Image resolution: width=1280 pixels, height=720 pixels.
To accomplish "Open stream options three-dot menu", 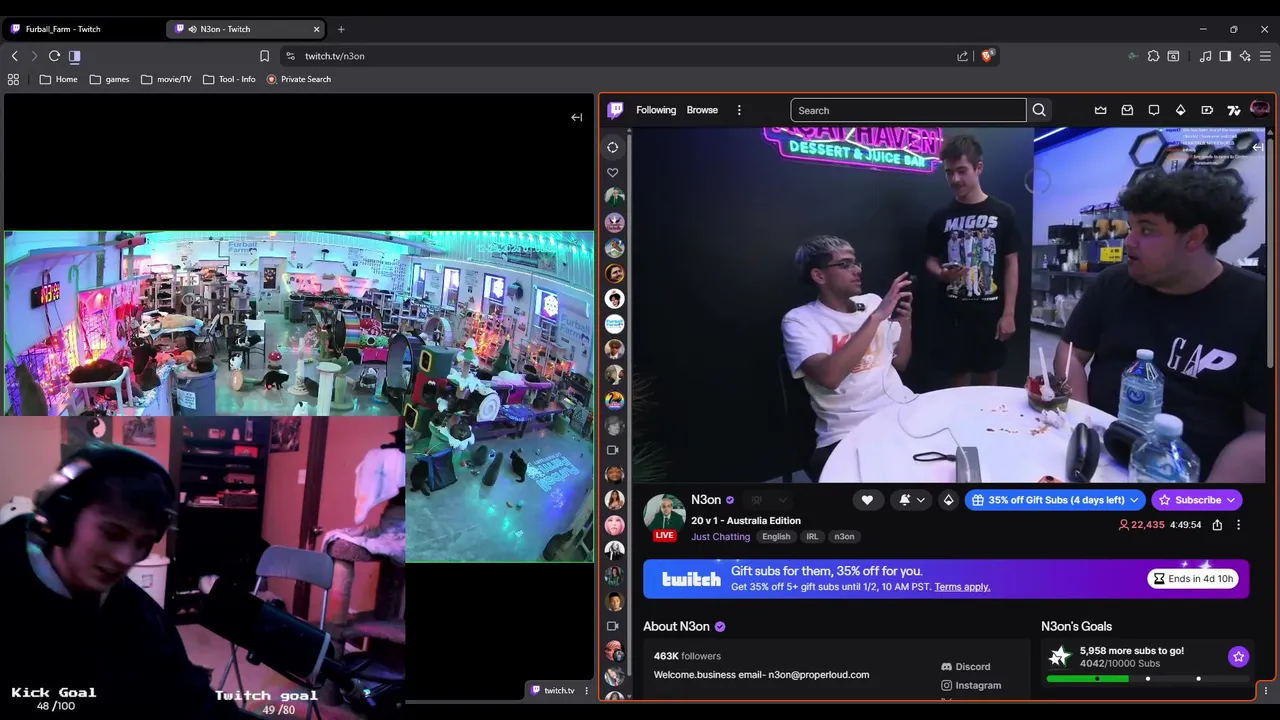I will click(x=1238, y=525).
